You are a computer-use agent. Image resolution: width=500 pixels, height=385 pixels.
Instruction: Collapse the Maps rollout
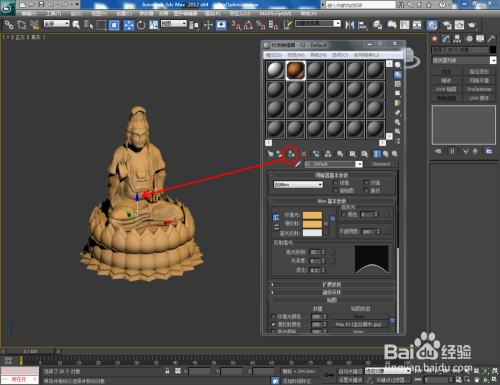332,300
